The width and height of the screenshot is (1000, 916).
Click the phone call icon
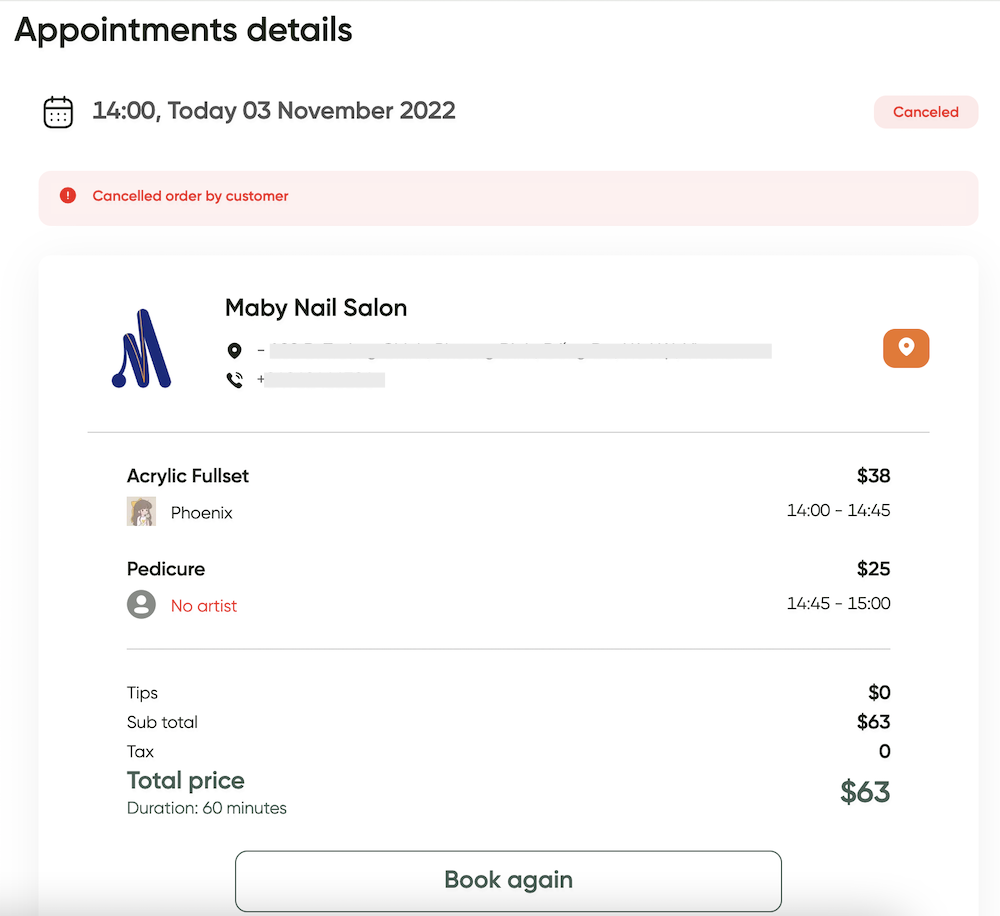point(235,380)
